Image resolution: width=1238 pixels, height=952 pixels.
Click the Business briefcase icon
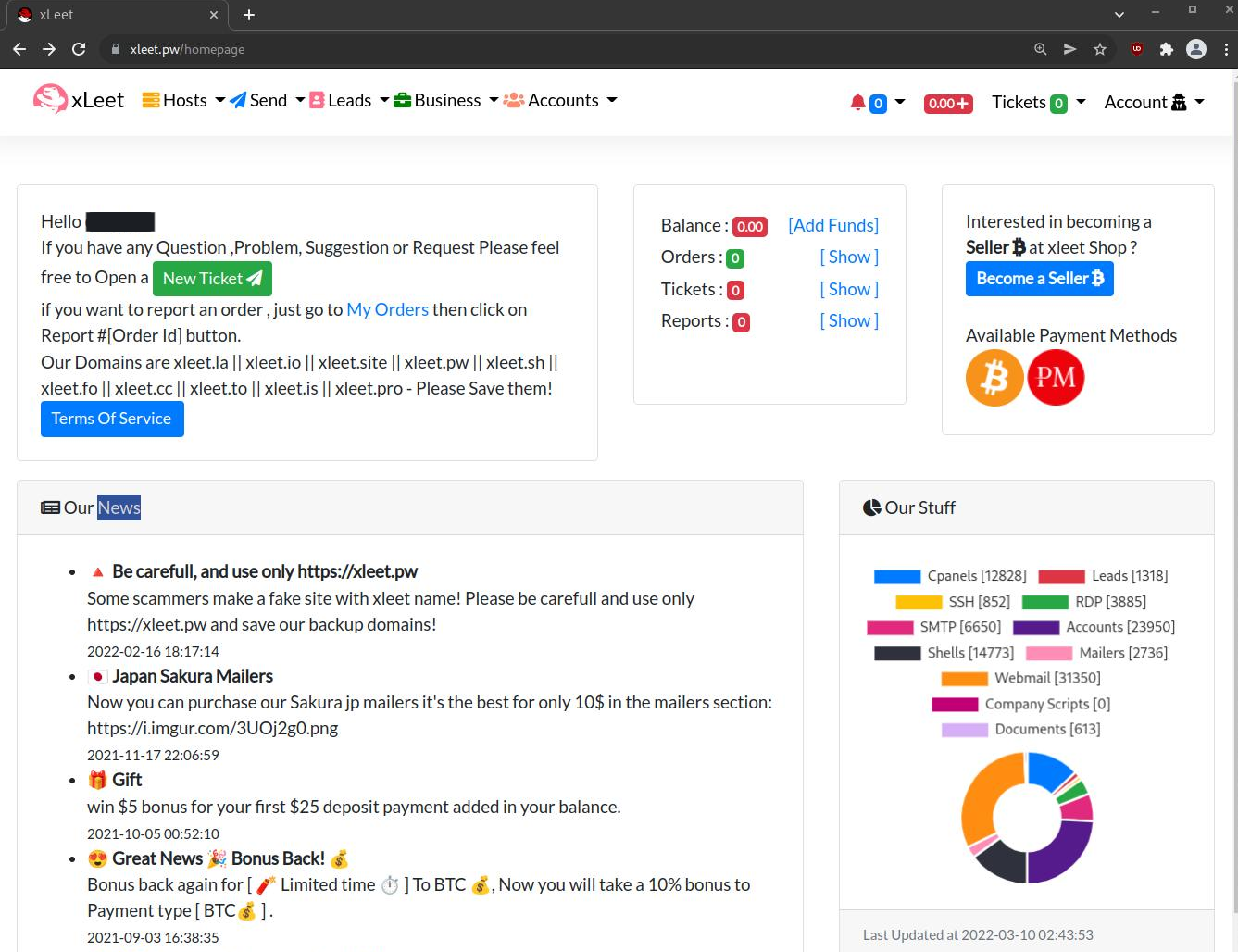402,100
